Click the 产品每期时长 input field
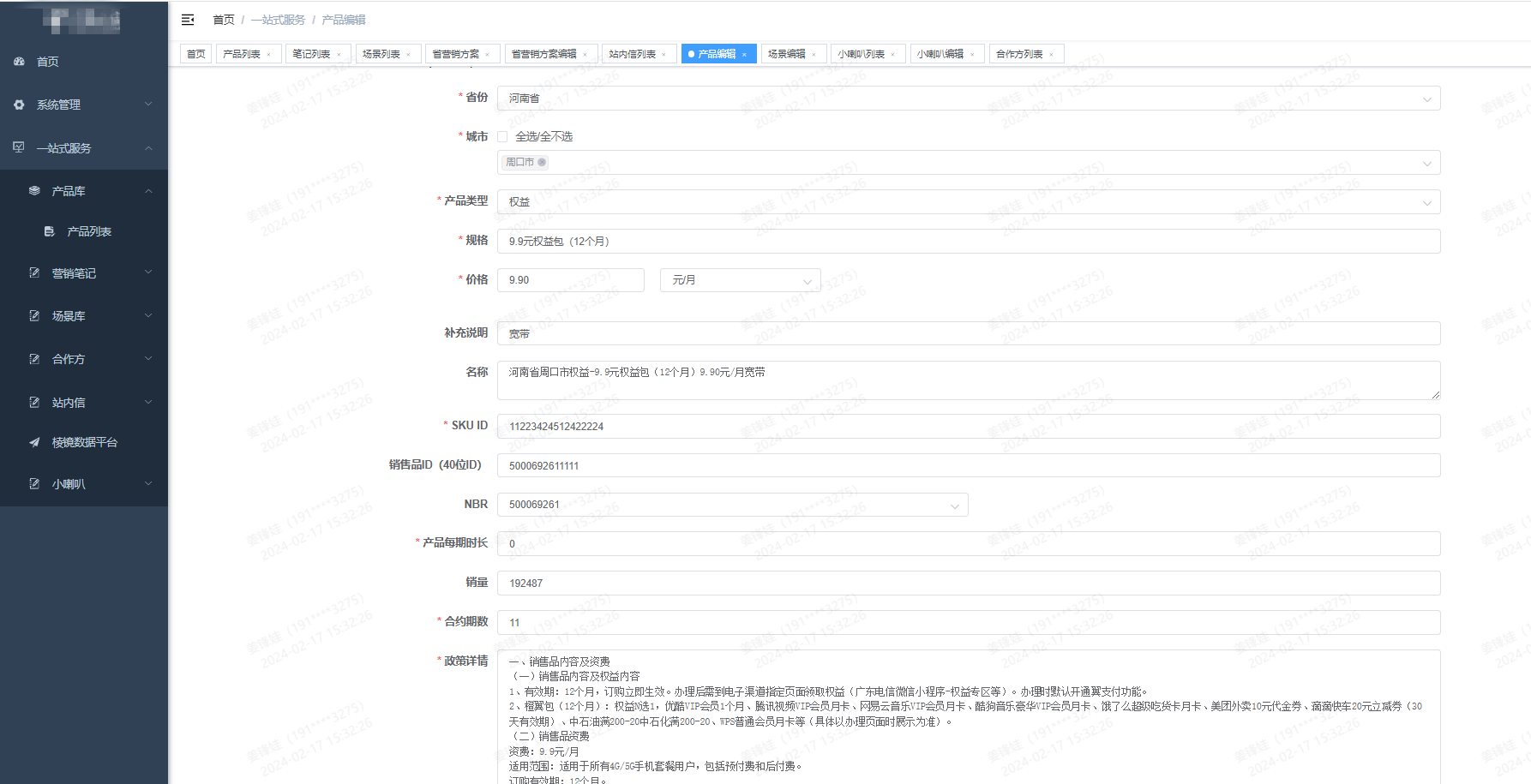This screenshot has height=784, width=1531. click(969, 544)
